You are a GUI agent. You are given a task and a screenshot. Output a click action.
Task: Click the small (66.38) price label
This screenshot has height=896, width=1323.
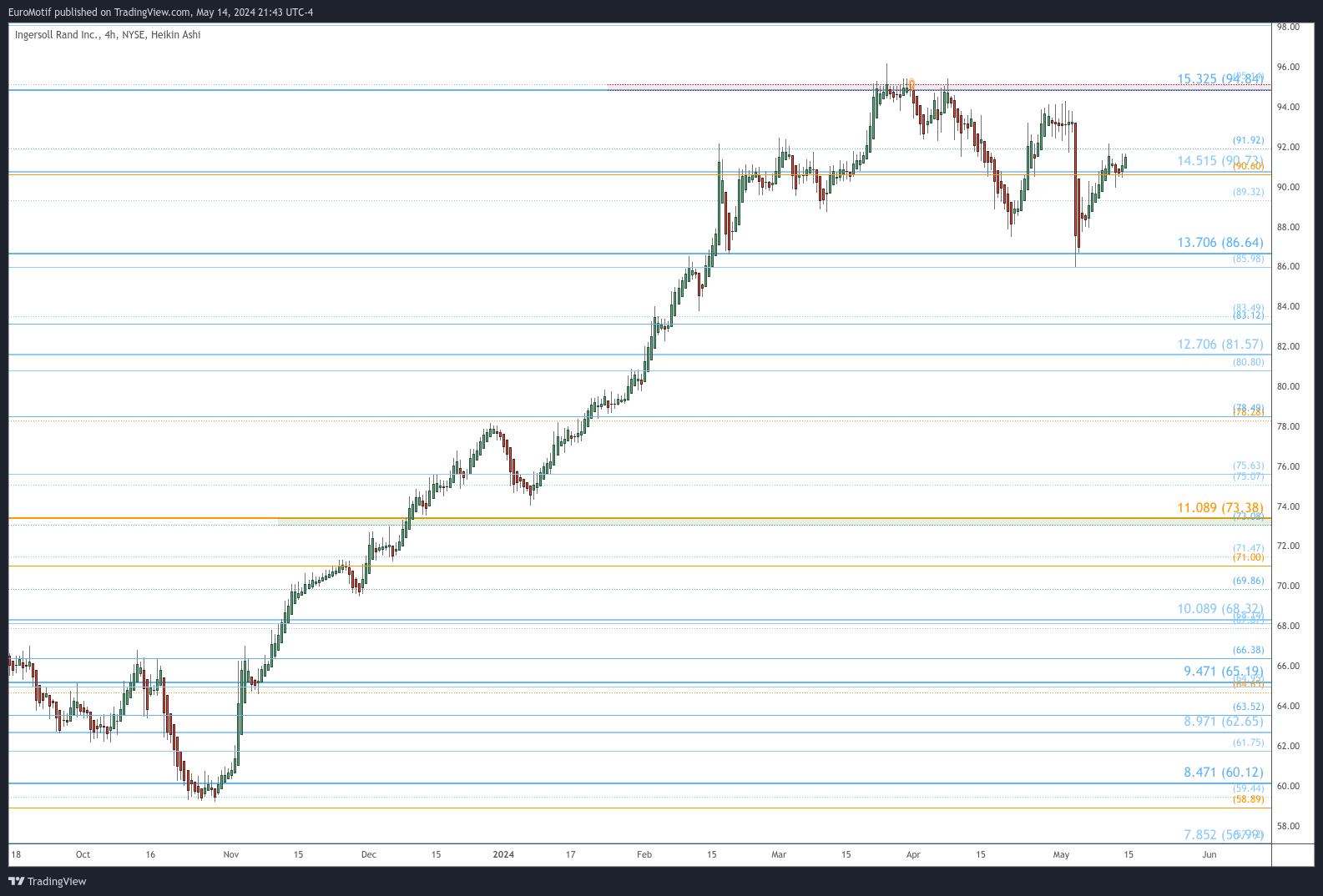point(1249,650)
